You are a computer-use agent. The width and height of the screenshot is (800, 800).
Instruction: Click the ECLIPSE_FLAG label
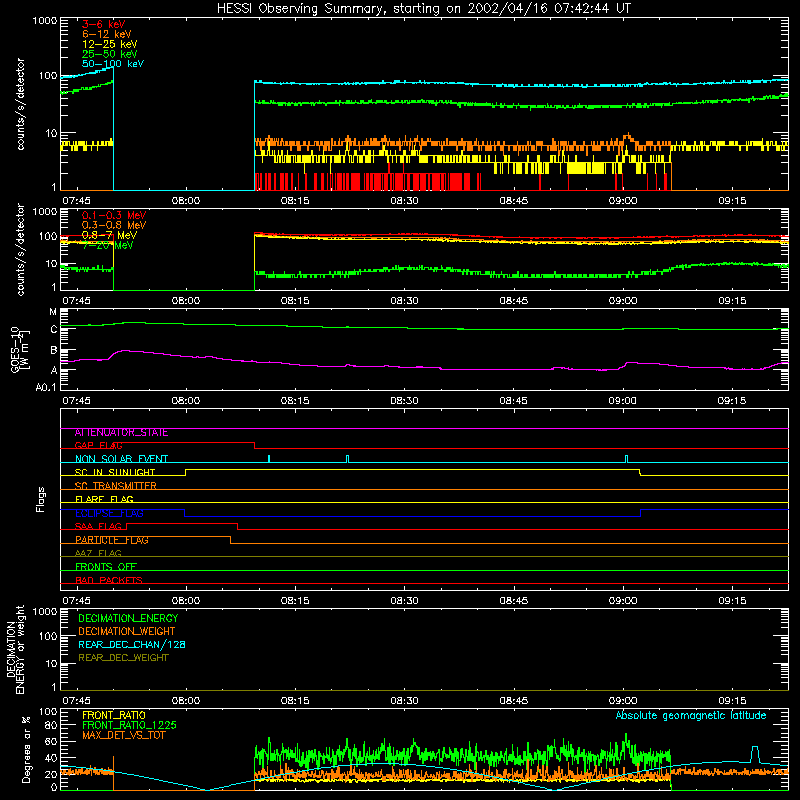[109, 513]
